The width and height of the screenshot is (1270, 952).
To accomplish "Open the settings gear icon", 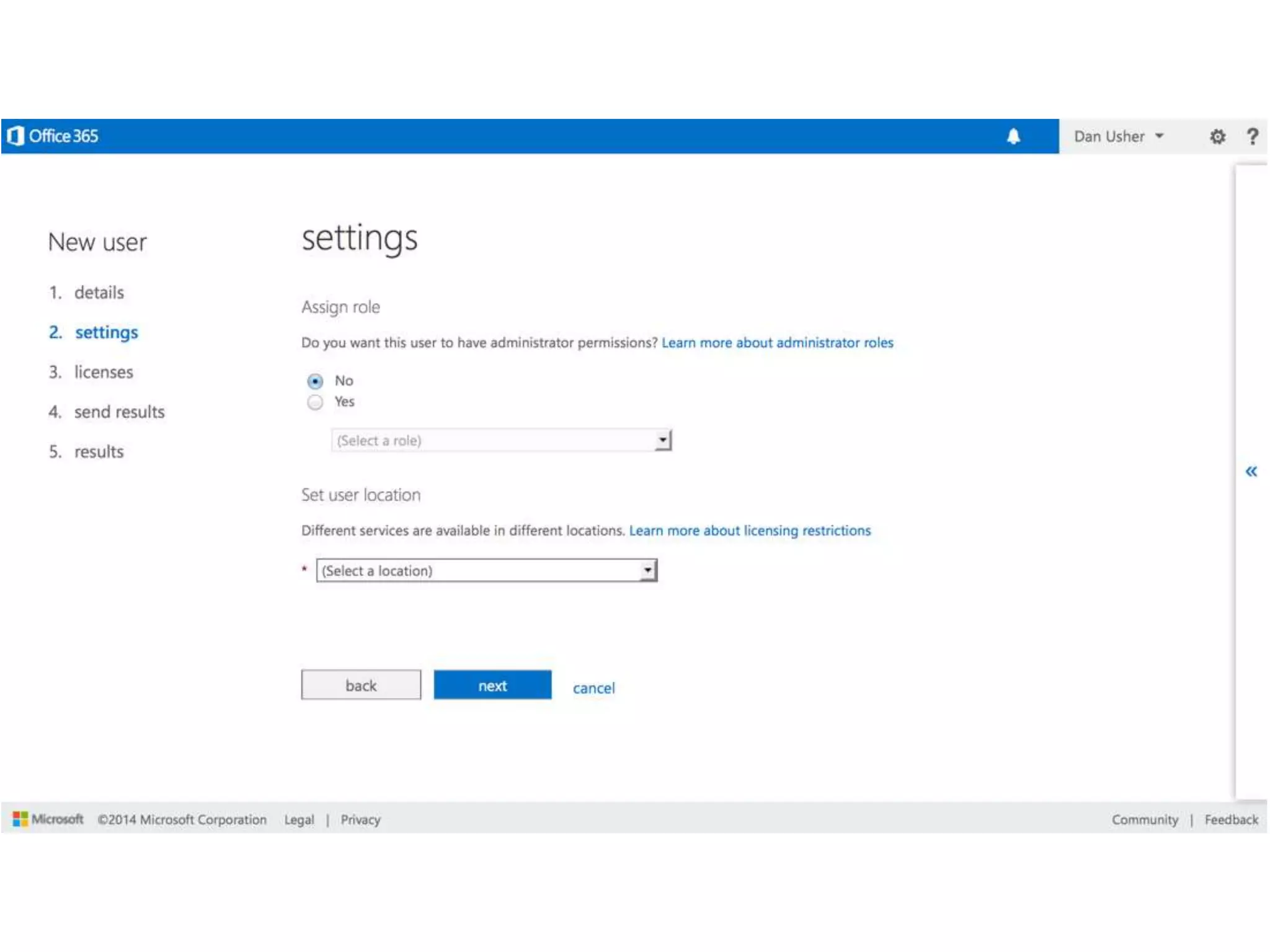I will coord(1217,136).
